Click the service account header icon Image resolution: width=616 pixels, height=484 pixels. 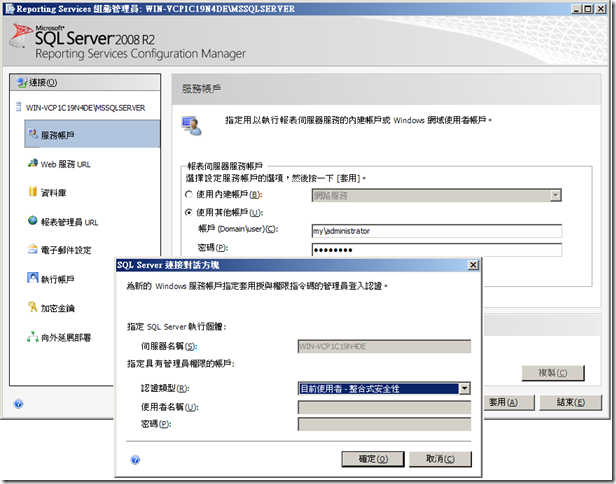coord(192,126)
